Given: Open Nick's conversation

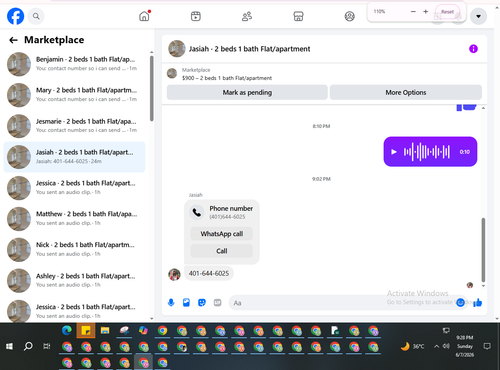Looking at the screenshot, I should (x=74, y=250).
